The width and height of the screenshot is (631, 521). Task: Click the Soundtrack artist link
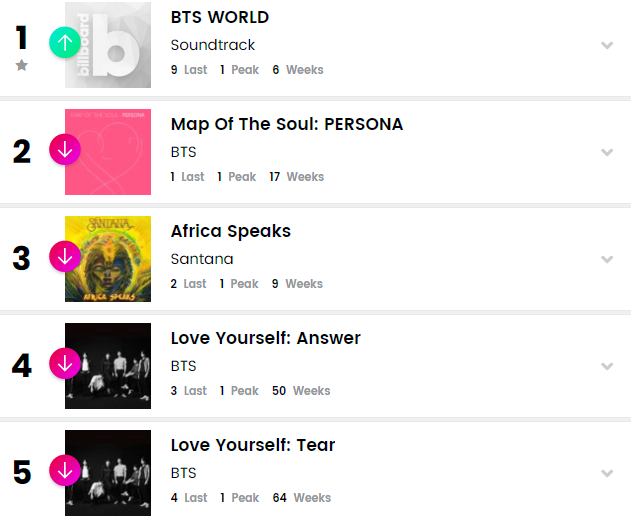click(x=213, y=45)
